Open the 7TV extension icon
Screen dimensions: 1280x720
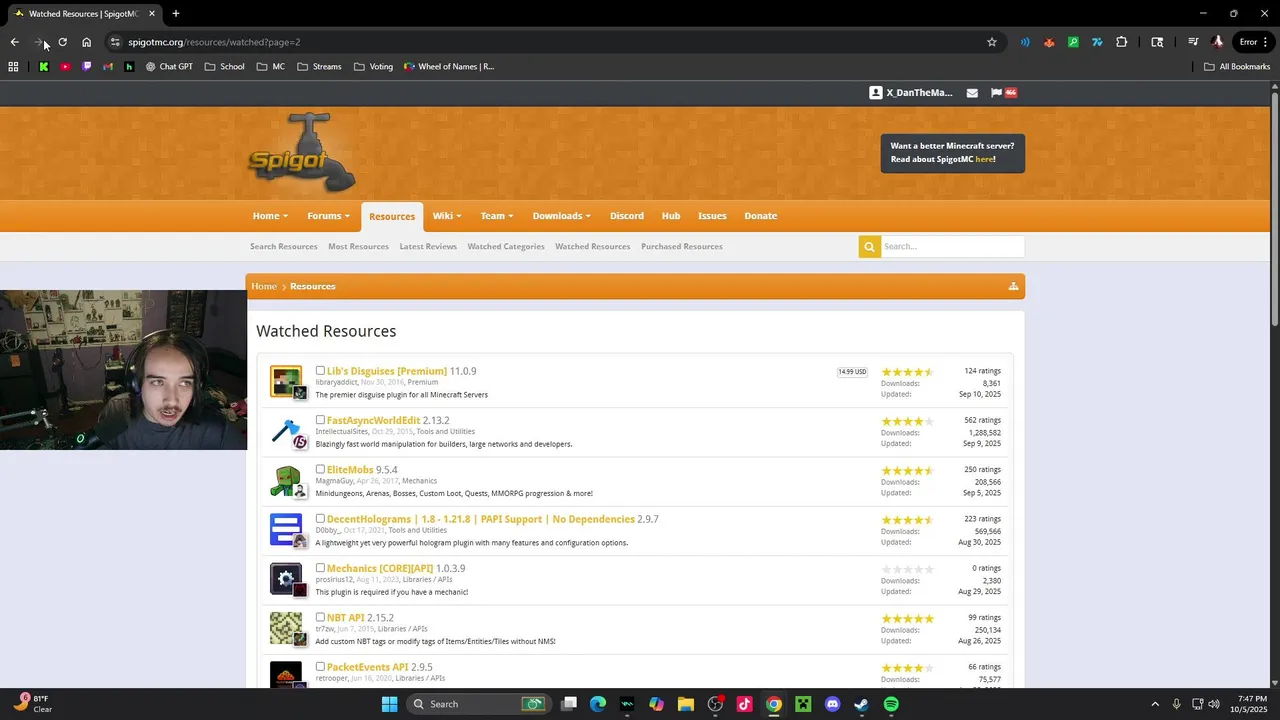tap(1097, 42)
